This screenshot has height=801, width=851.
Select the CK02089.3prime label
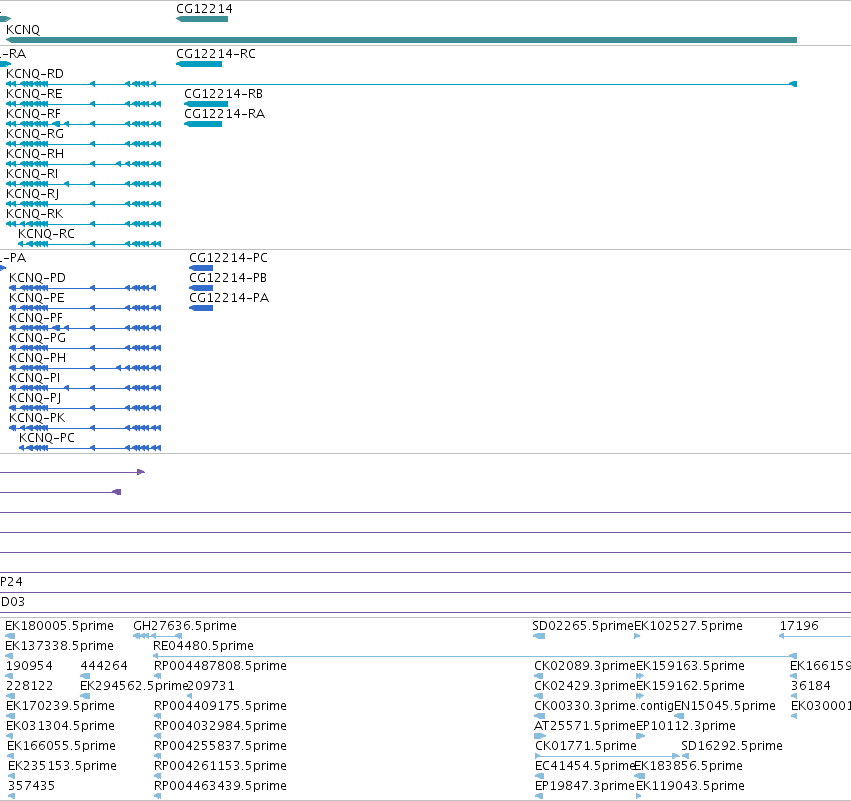[x=585, y=666]
